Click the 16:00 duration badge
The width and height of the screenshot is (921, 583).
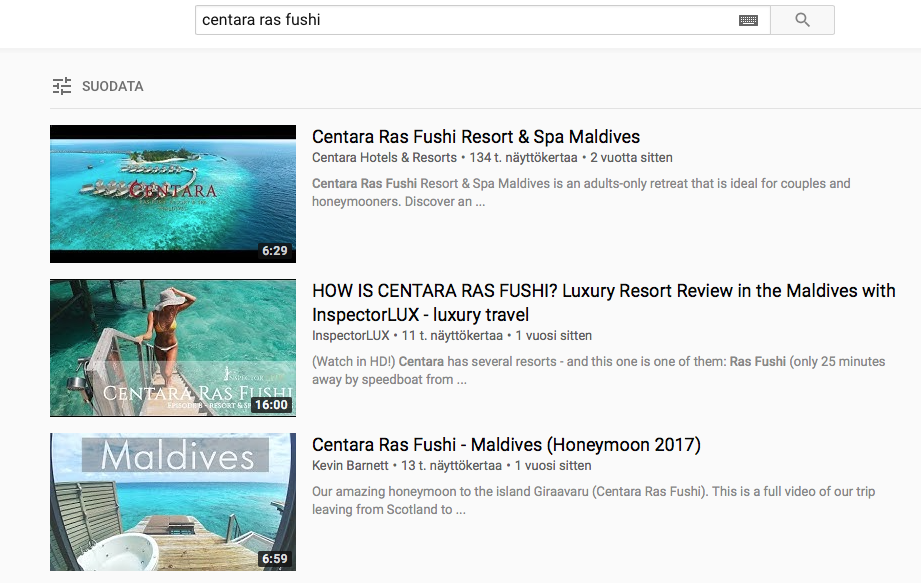coord(271,405)
